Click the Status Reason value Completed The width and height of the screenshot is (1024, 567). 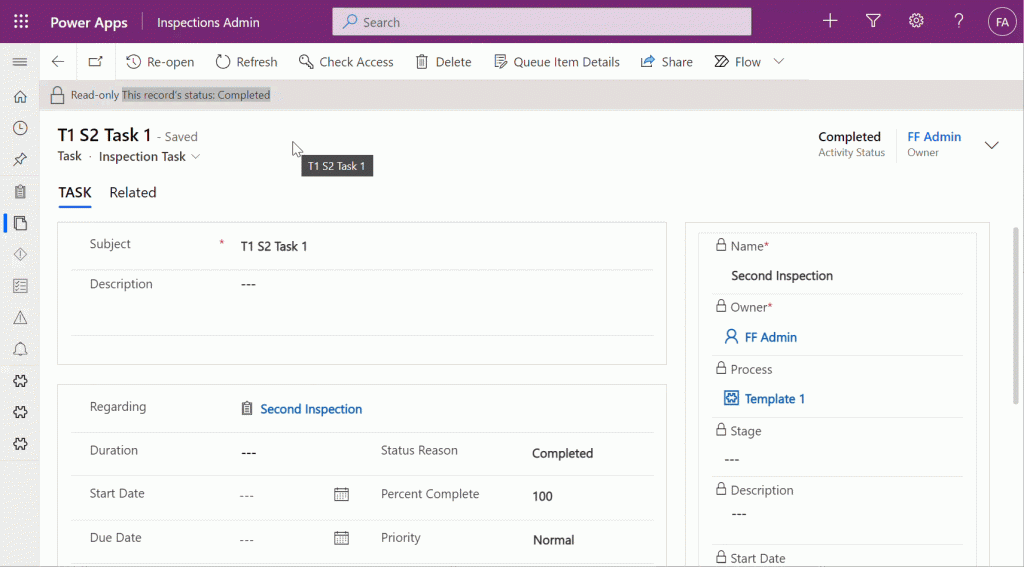pyautogui.click(x=562, y=453)
